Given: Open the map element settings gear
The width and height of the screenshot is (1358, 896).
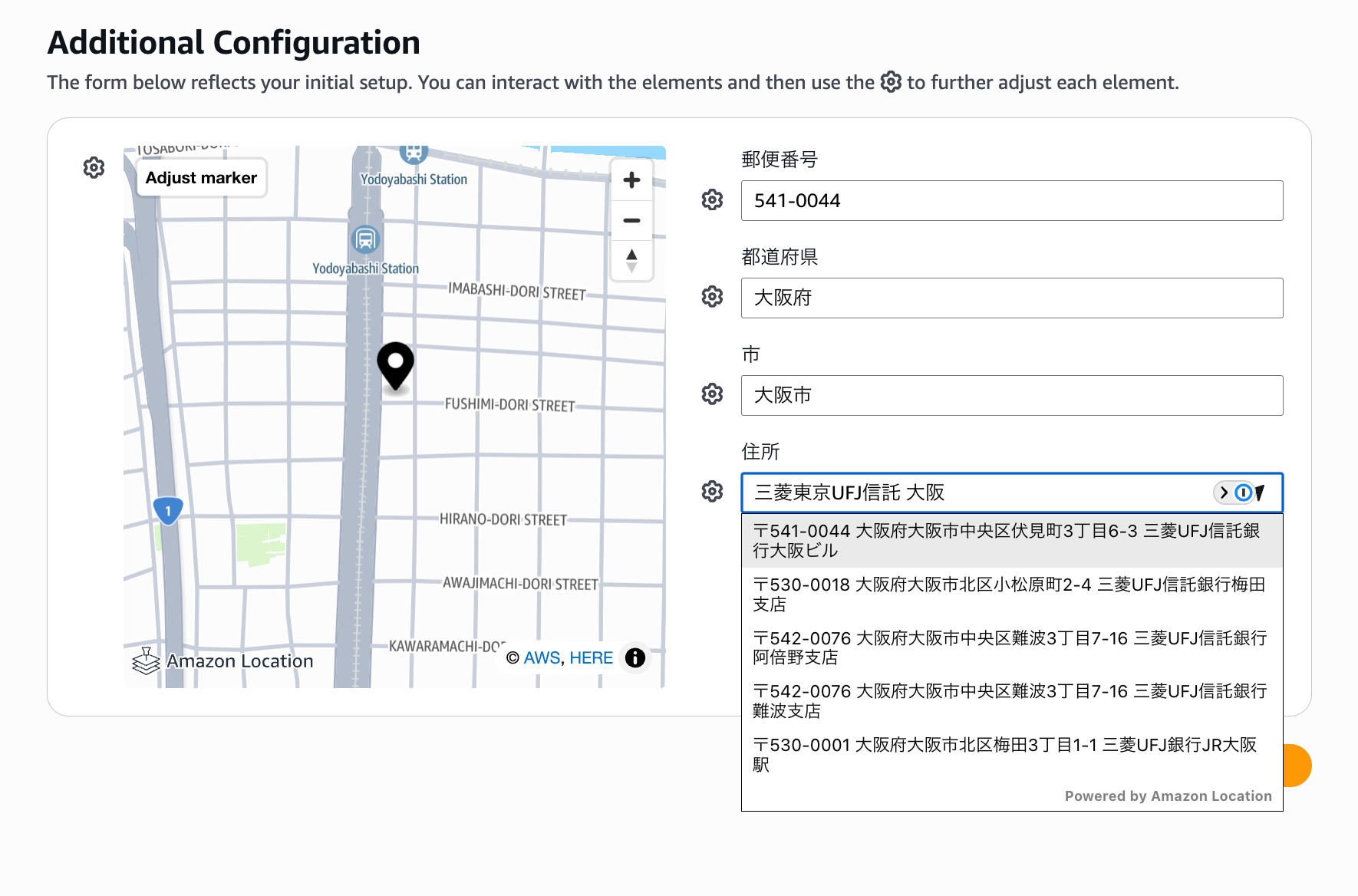Looking at the screenshot, I should click(94, 167).
